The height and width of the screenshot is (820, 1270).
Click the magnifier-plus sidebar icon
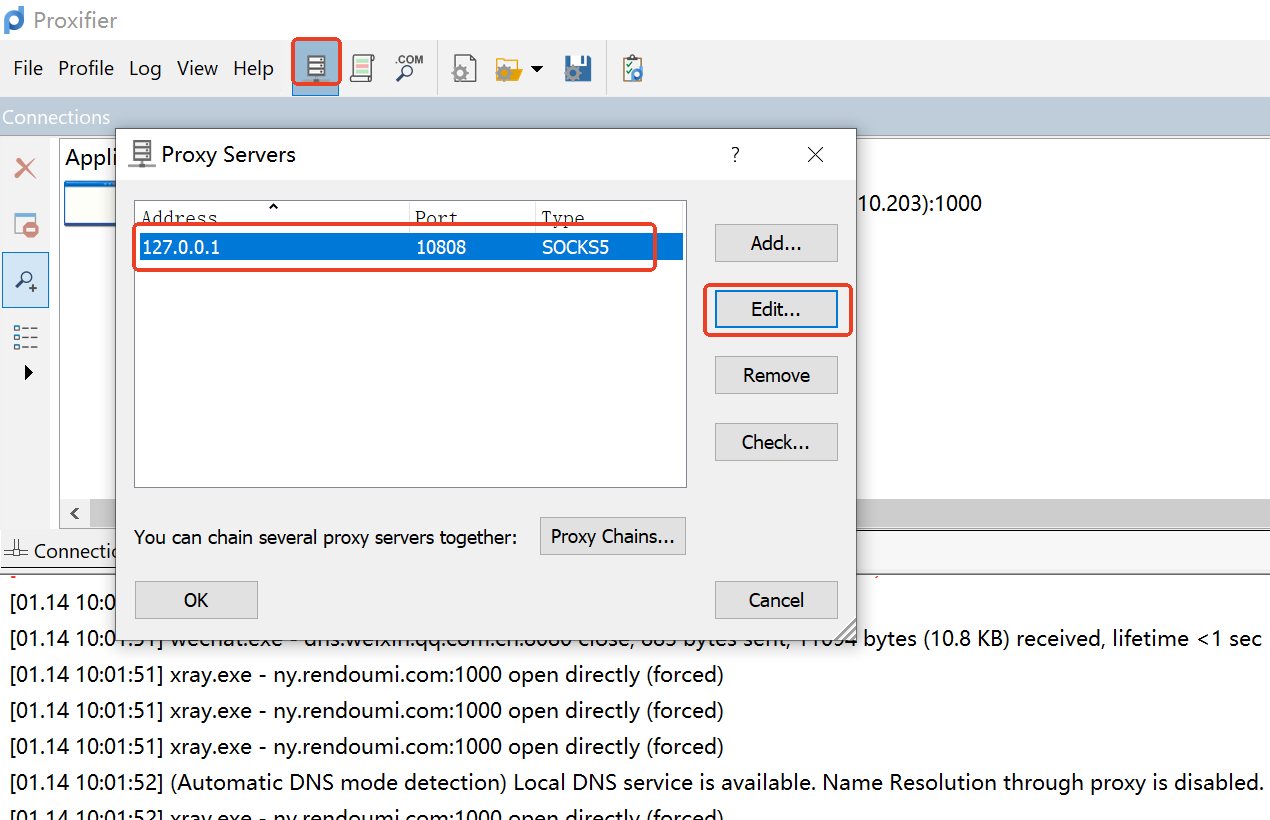[25, 280]
